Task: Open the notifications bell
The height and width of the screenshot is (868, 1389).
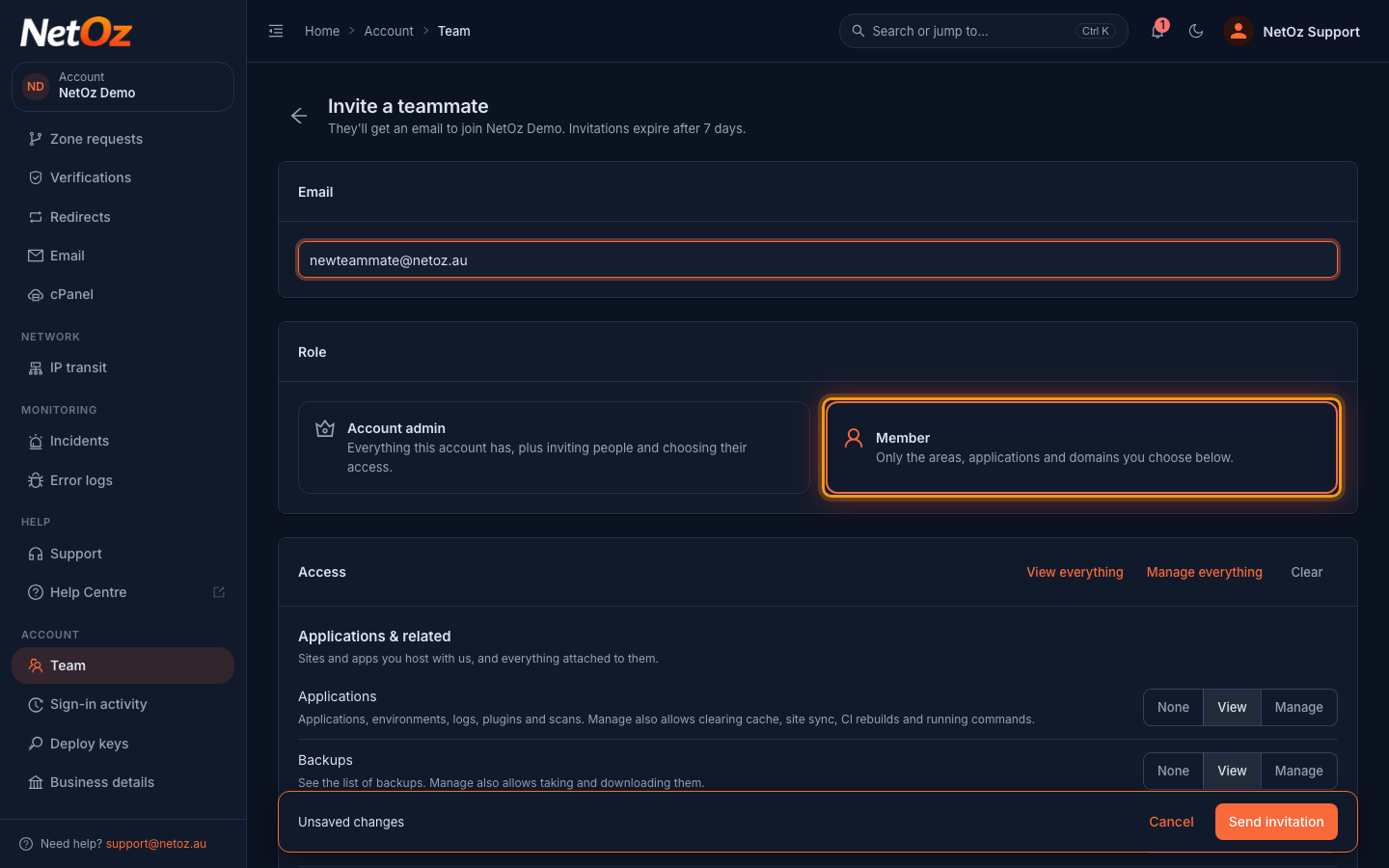Action: coord(1157,31)
